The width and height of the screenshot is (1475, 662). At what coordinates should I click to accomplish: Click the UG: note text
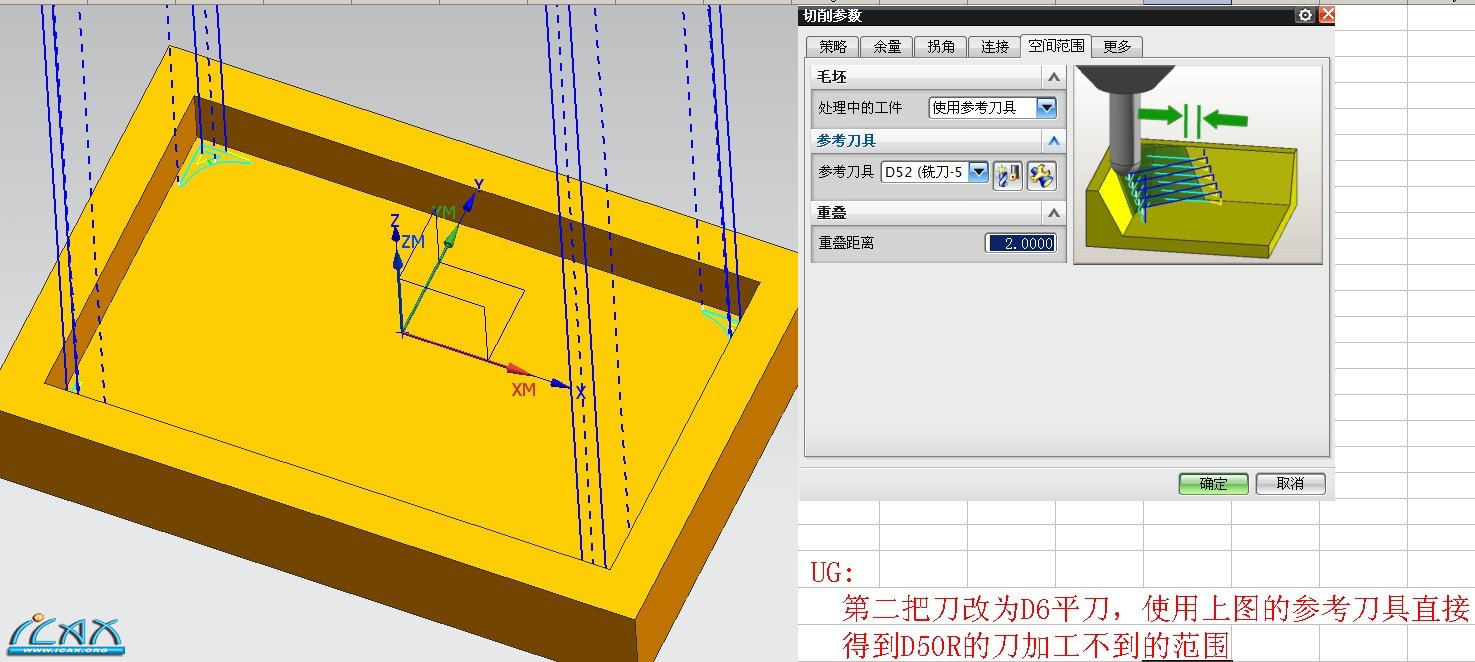pos(833,573)
